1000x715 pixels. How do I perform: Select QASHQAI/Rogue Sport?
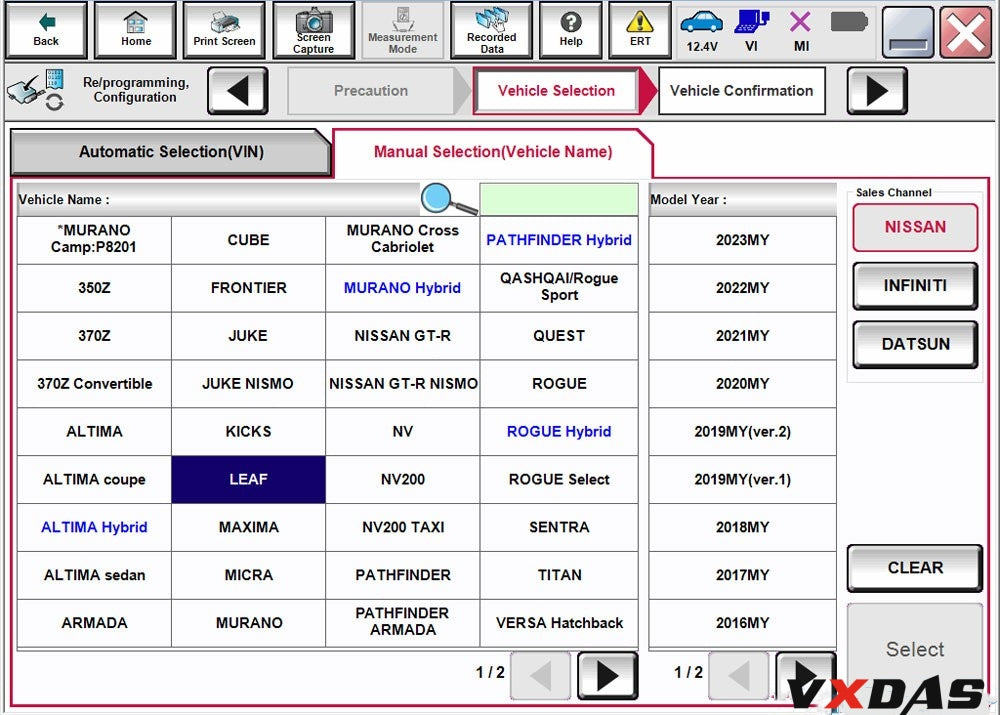[x=559, y=288]
